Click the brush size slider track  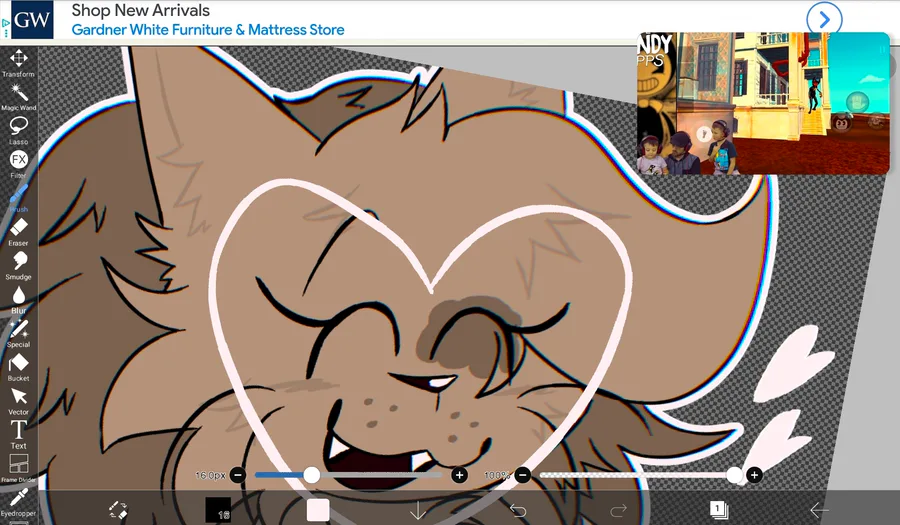click(x=348, y=475)
